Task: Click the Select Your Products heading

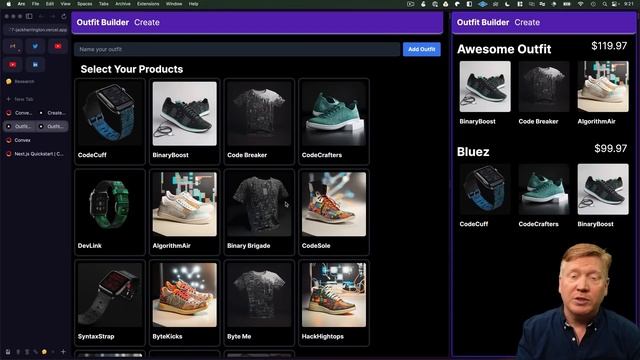Action: (x=131, y=69)
